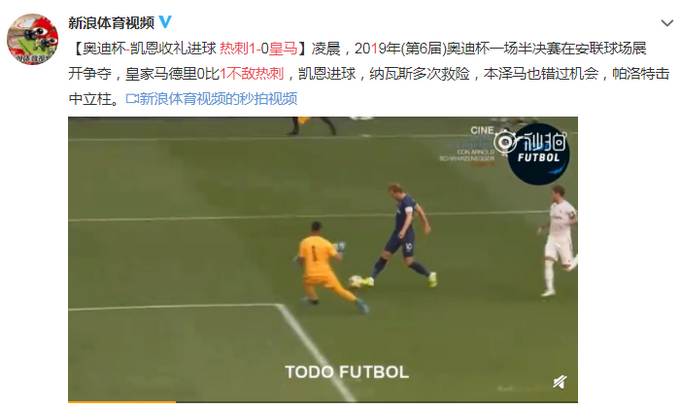Click the TODO FUTBOL watermark text
Image resolution: width=680 pixels, height=409 pixels.
pos(347,372)
